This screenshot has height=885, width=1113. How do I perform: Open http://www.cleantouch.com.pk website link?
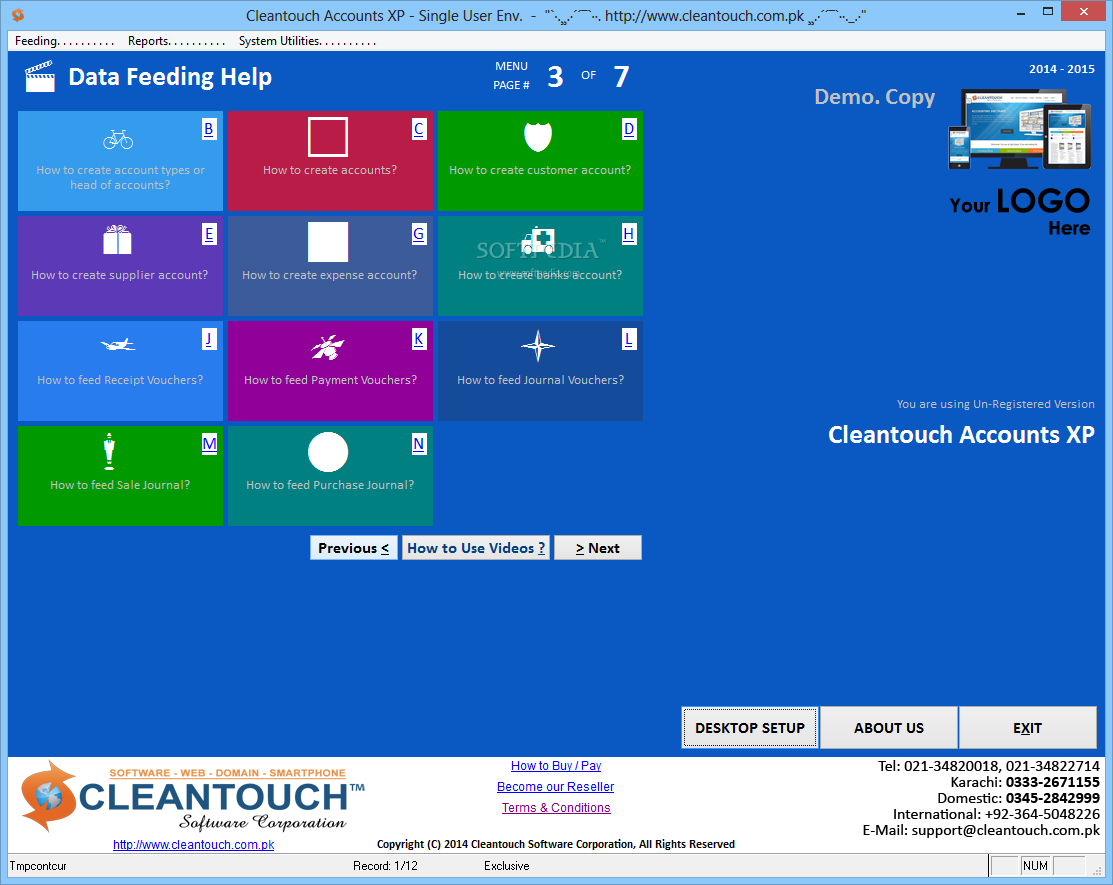194,845
